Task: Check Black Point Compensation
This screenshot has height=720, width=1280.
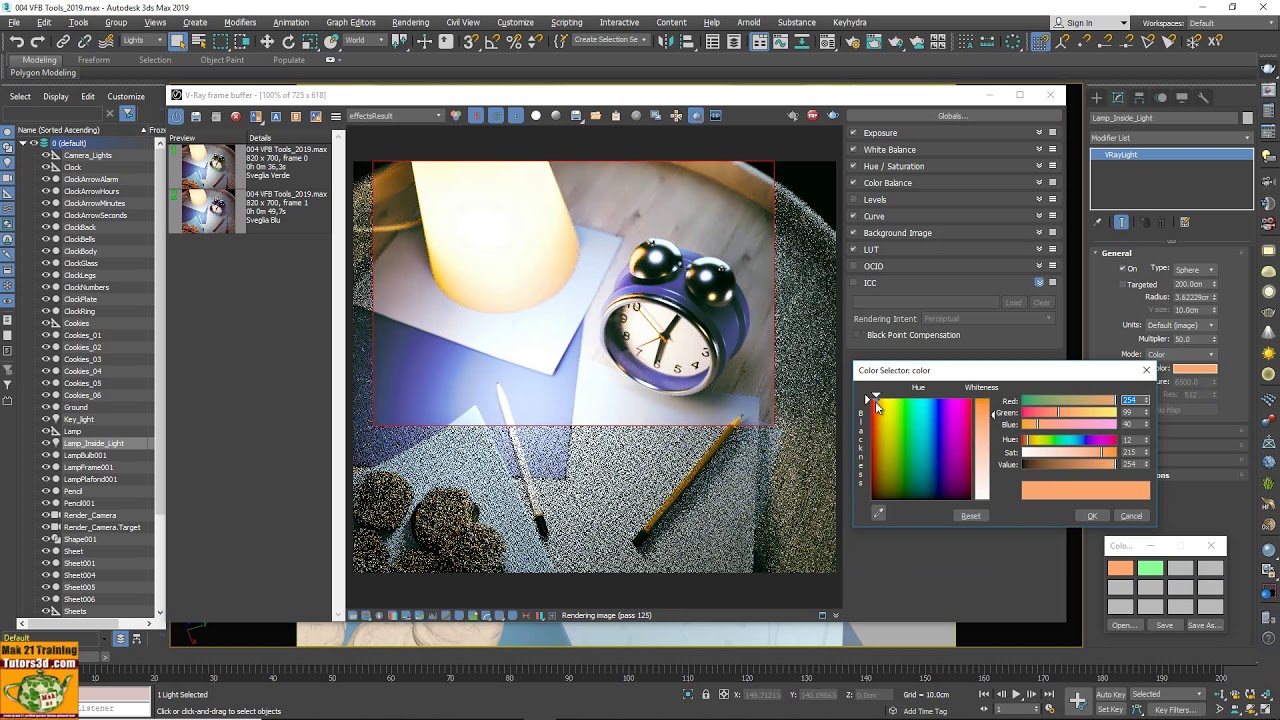Action: [859, 335]
